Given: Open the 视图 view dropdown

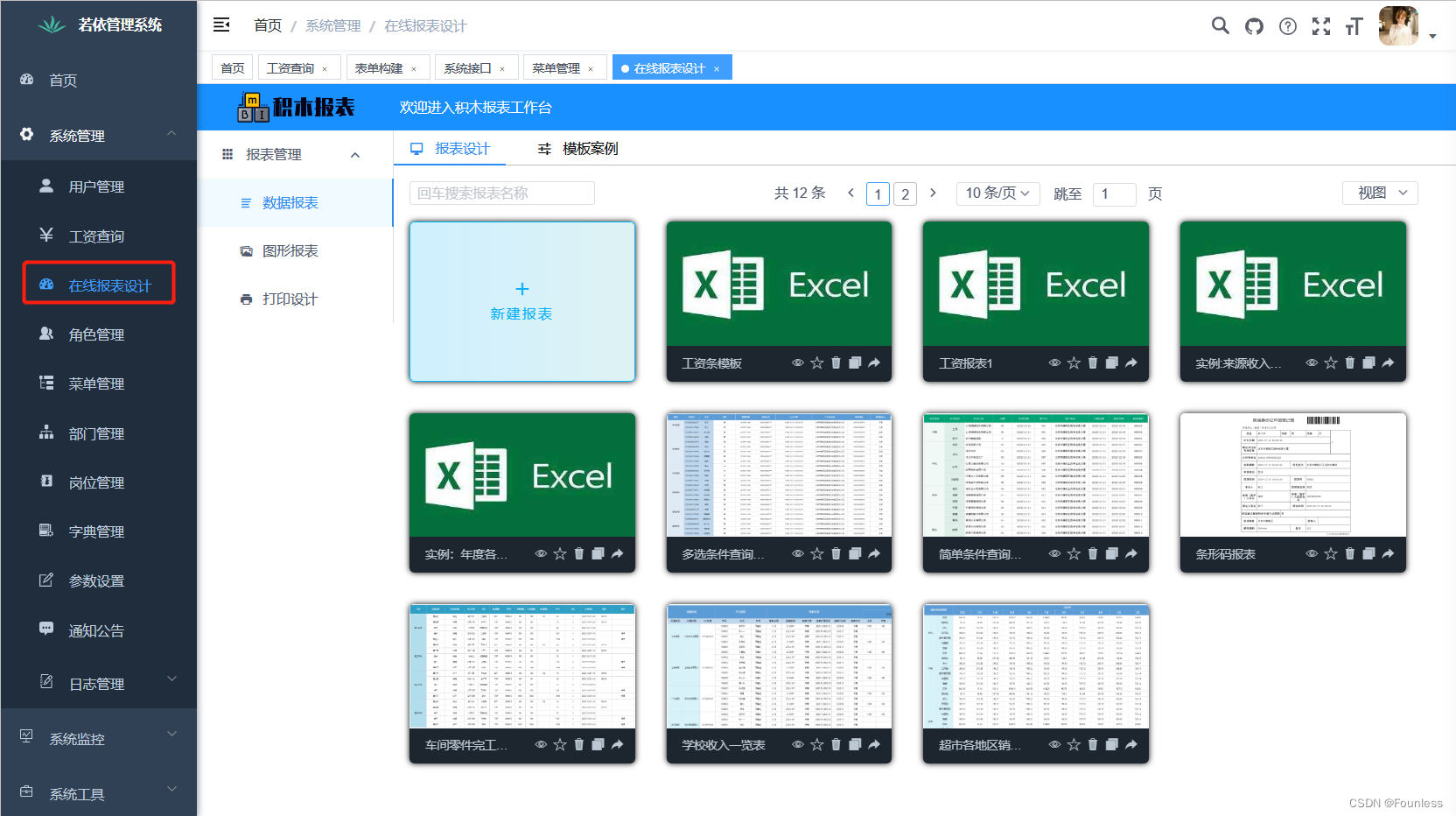Looking at the screenshot, I should click(x=1380, y=193).
